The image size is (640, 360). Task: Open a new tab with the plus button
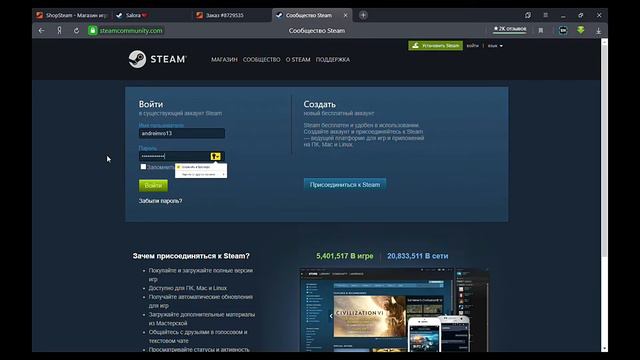pyautogui.click(x=363, y=15)
